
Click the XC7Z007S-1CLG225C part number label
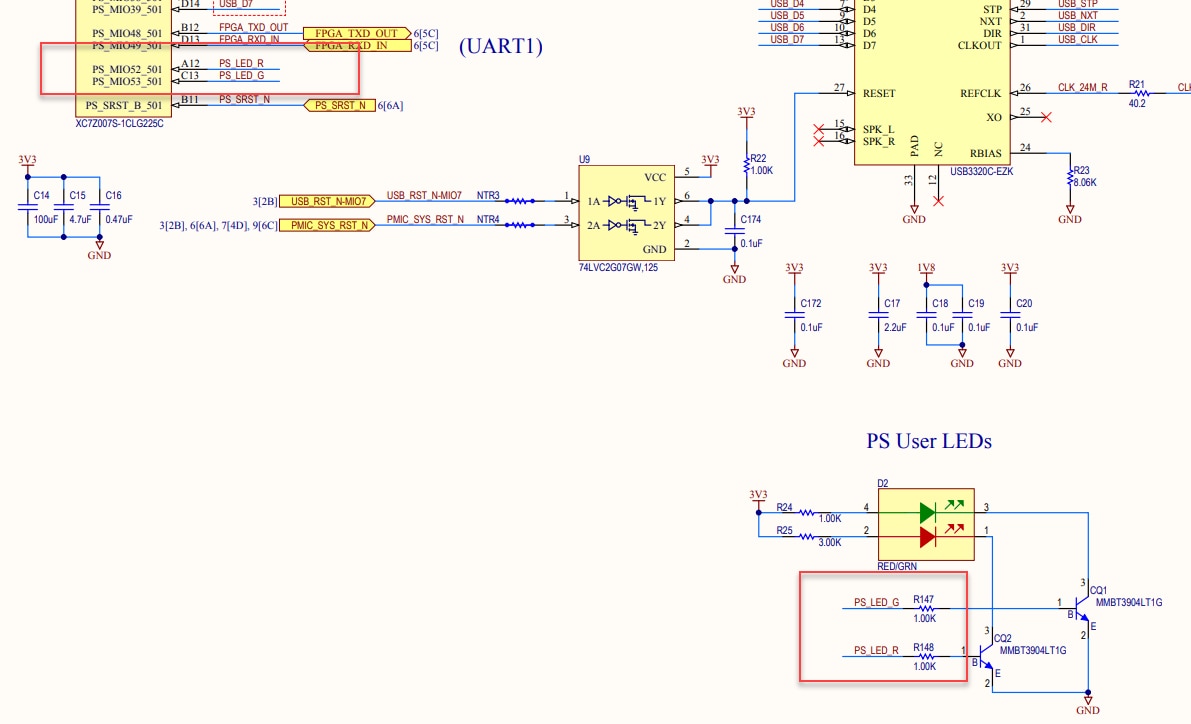(119, 124)
